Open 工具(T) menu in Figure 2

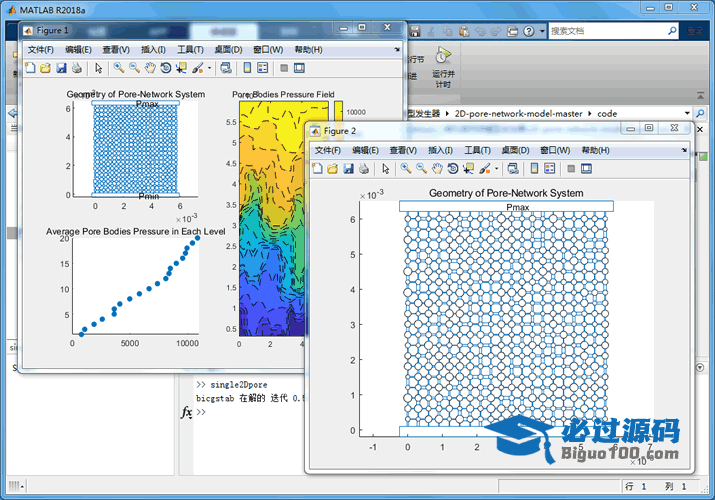click(477, 150)
